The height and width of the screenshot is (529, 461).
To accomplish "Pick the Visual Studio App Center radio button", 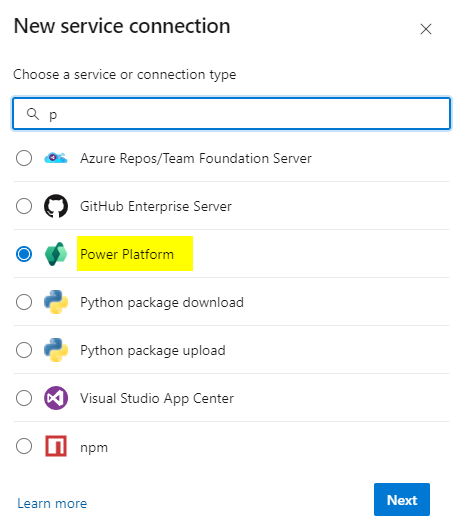I will (x=24, y=398).
